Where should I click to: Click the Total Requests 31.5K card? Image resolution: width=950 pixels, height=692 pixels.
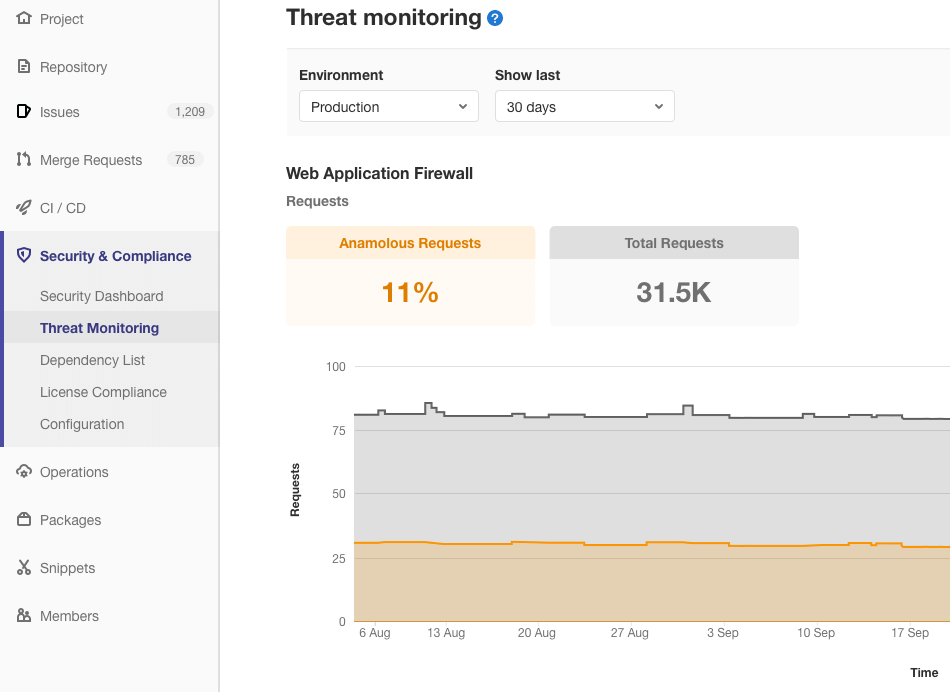pos(674,276)
